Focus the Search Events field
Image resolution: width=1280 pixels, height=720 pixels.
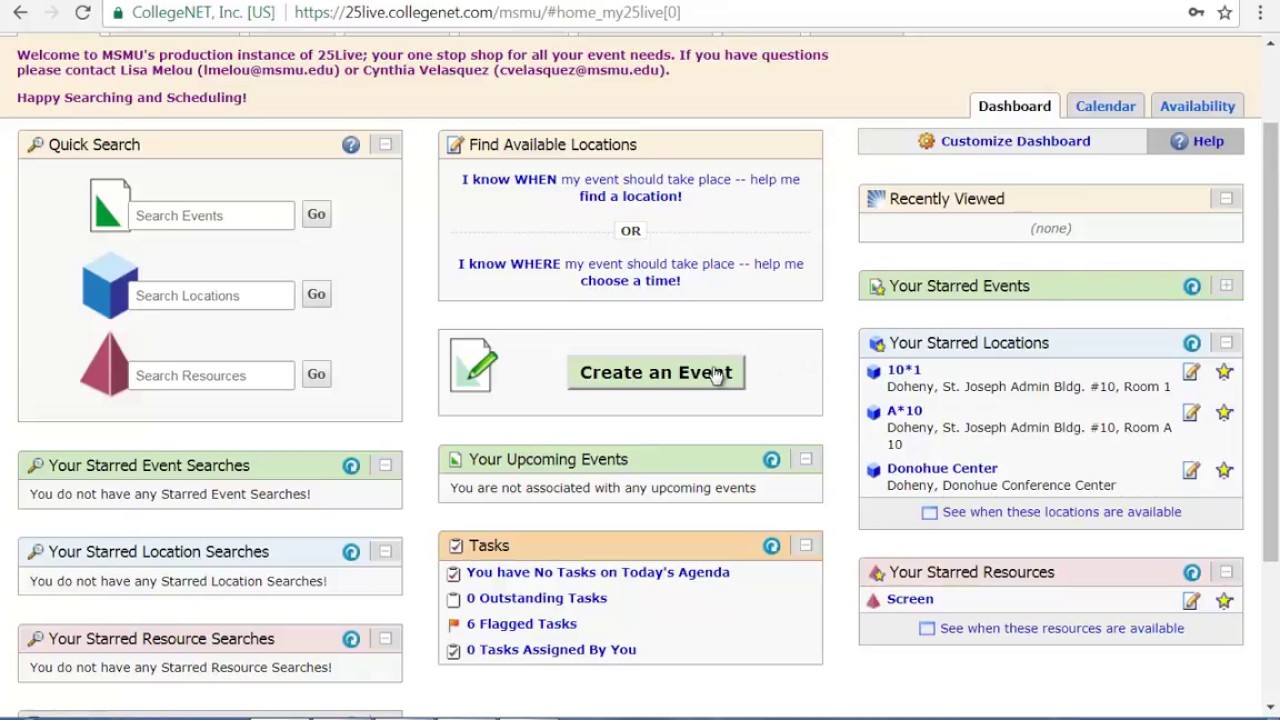(211, 215)
